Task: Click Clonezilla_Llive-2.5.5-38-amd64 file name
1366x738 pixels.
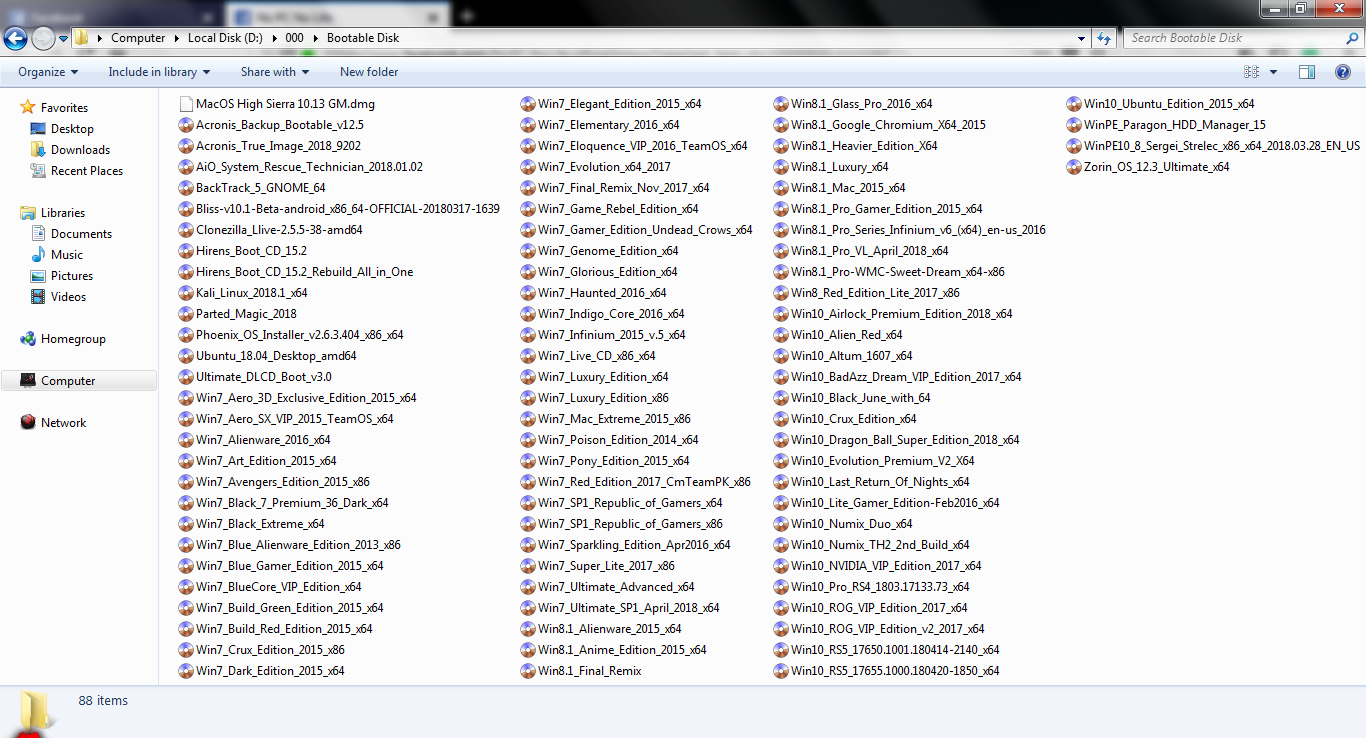Action: pos(279,230)
